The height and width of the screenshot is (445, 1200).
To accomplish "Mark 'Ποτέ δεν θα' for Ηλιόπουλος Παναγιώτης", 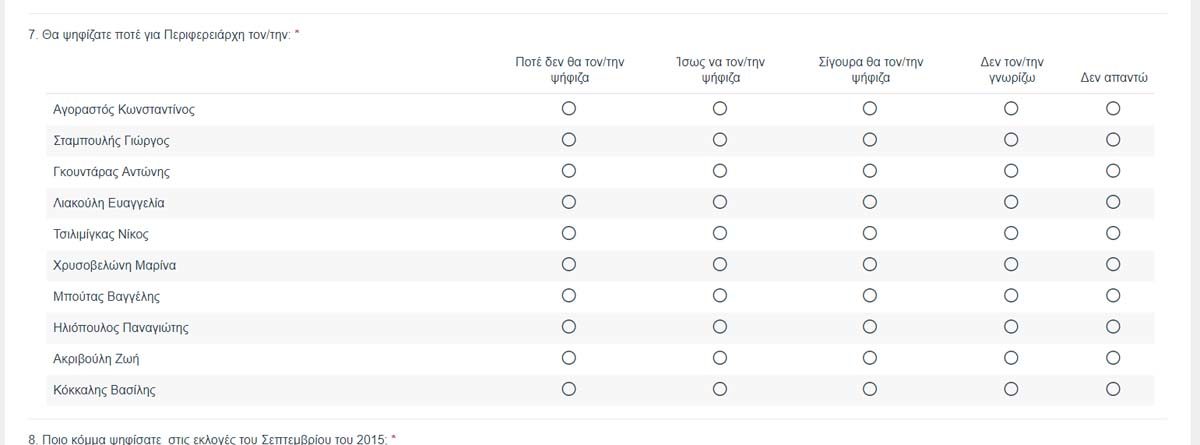I will [x=569, y=326].
